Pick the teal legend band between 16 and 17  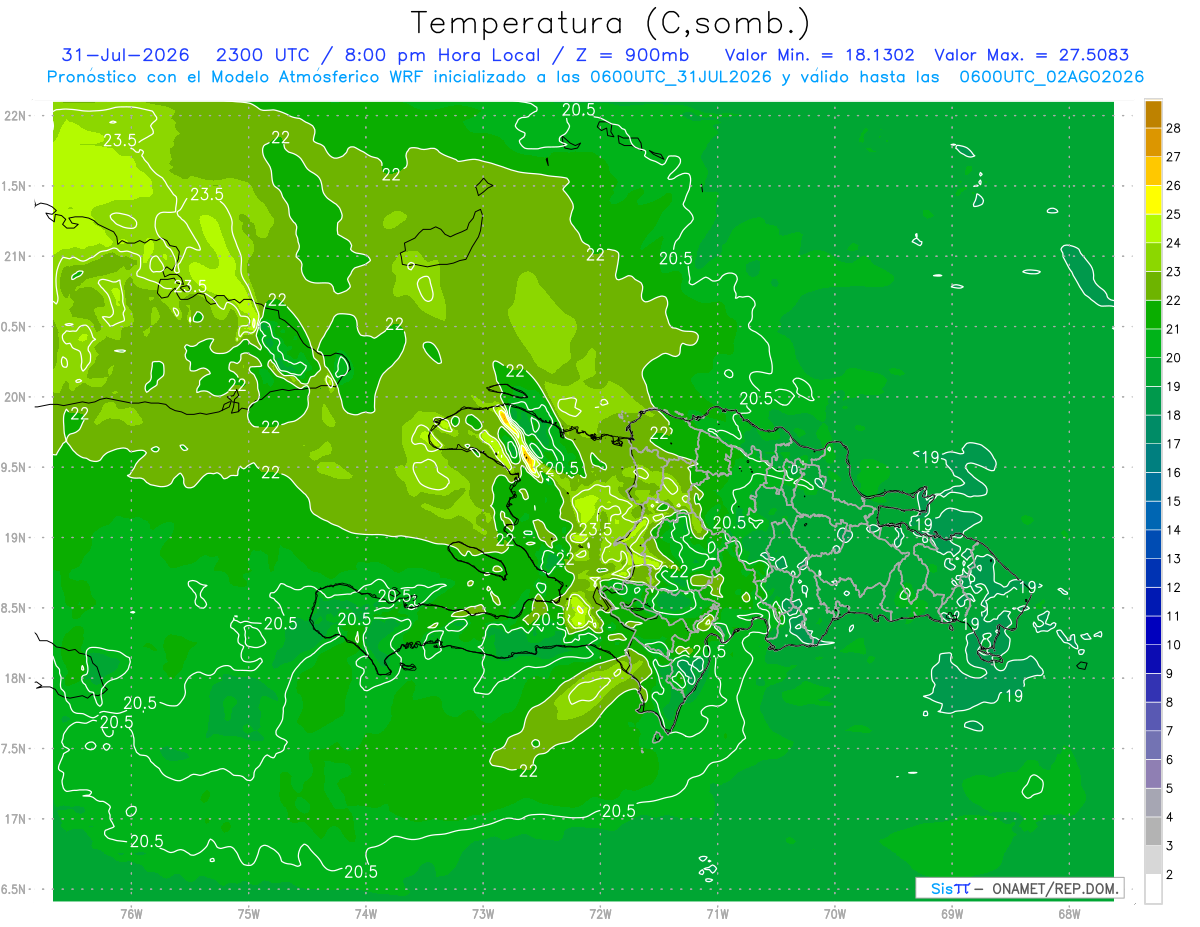coord(1153,459)
